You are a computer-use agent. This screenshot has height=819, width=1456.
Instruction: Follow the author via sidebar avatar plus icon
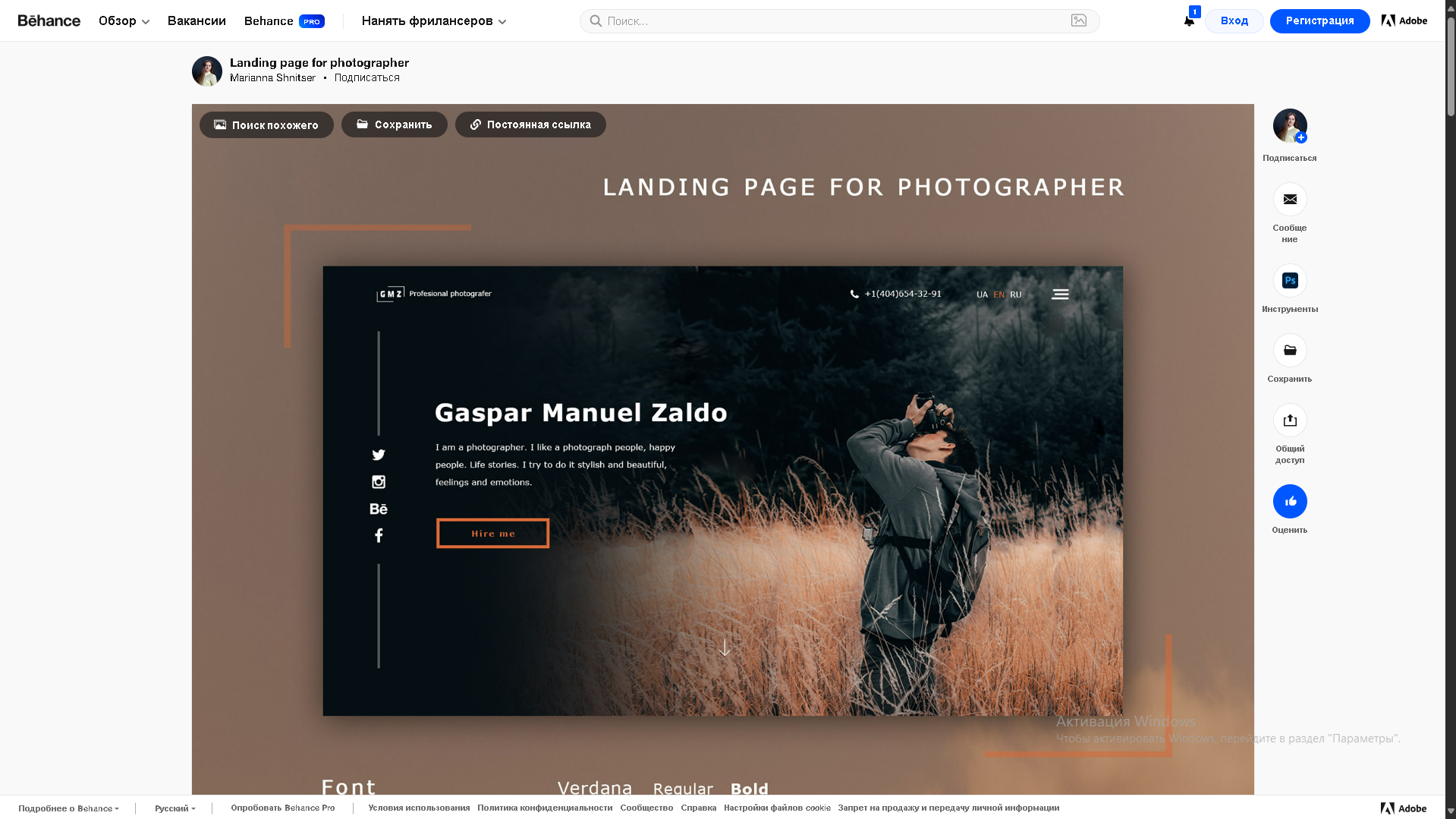[x=1300, y=137]
